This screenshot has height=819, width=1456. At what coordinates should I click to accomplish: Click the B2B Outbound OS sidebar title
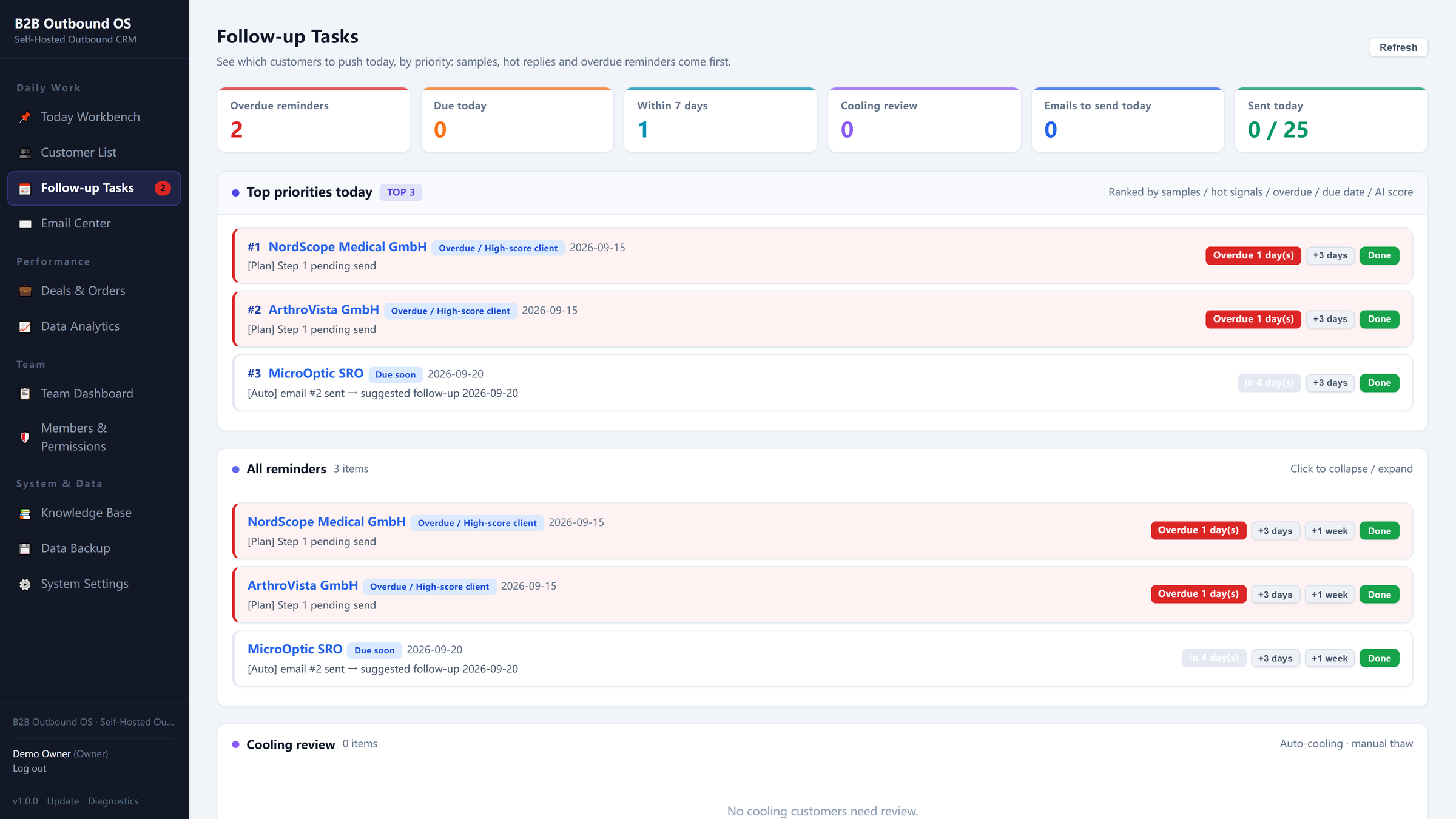pos(73,24)
